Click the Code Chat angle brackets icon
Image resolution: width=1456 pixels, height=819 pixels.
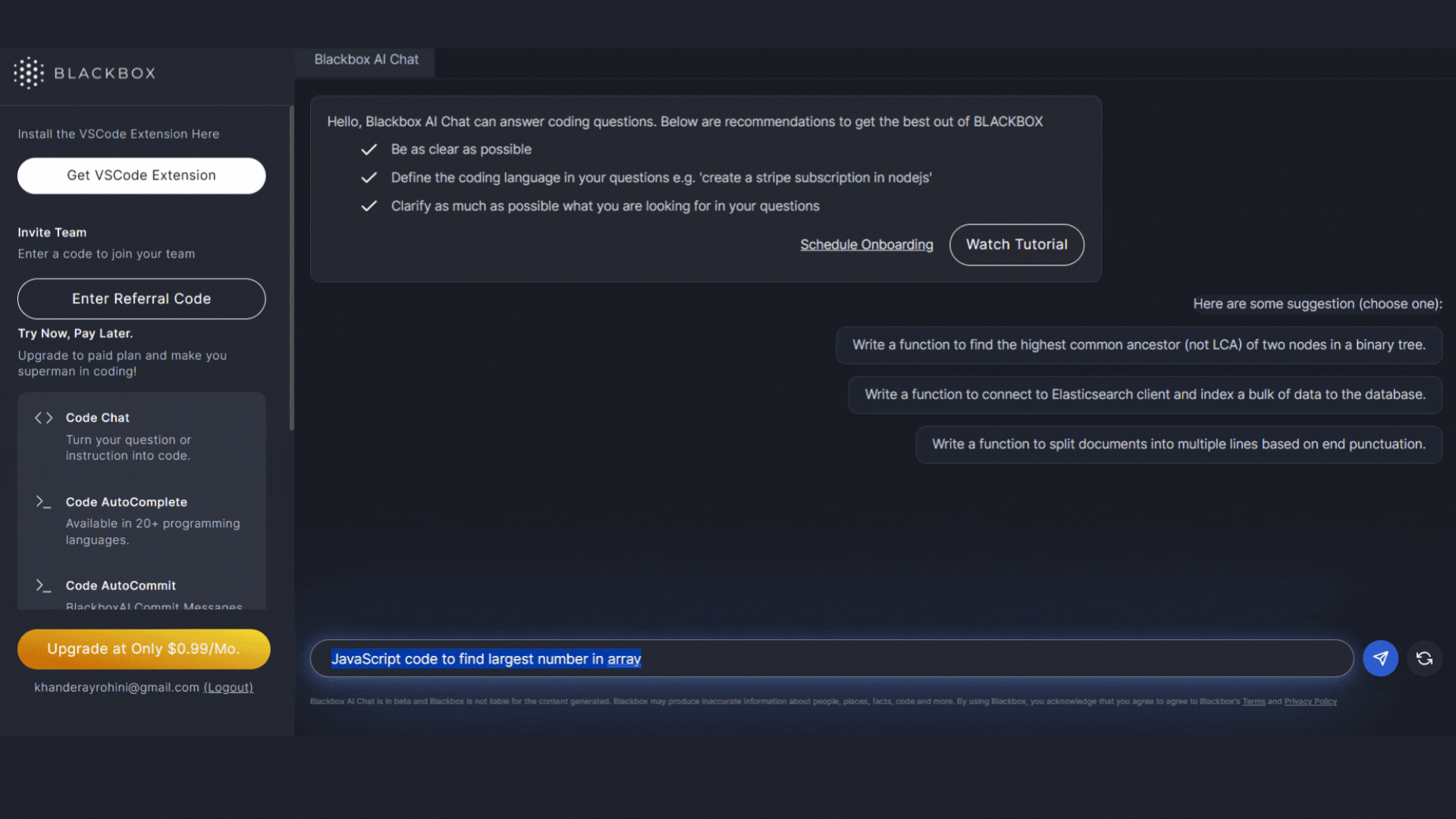43,418
